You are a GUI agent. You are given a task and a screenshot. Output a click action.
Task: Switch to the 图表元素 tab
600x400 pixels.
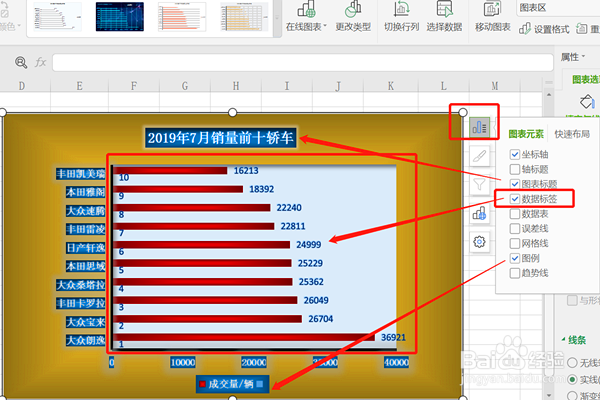[526, 134]
